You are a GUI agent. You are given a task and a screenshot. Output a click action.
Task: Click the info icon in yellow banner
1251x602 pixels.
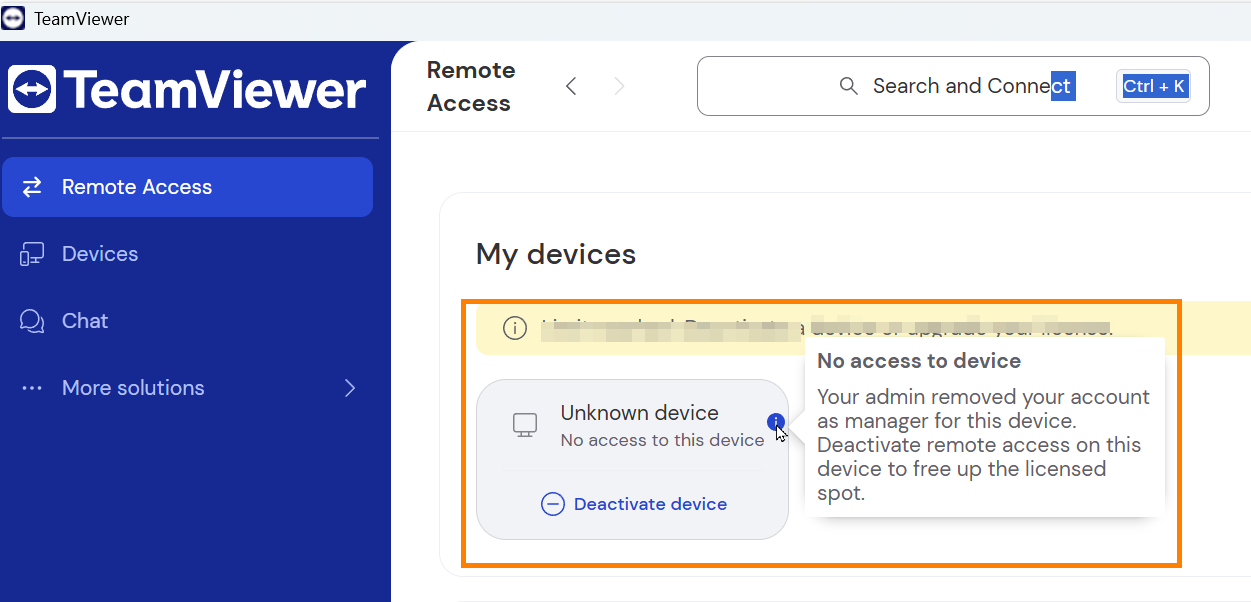pos(515,328)
